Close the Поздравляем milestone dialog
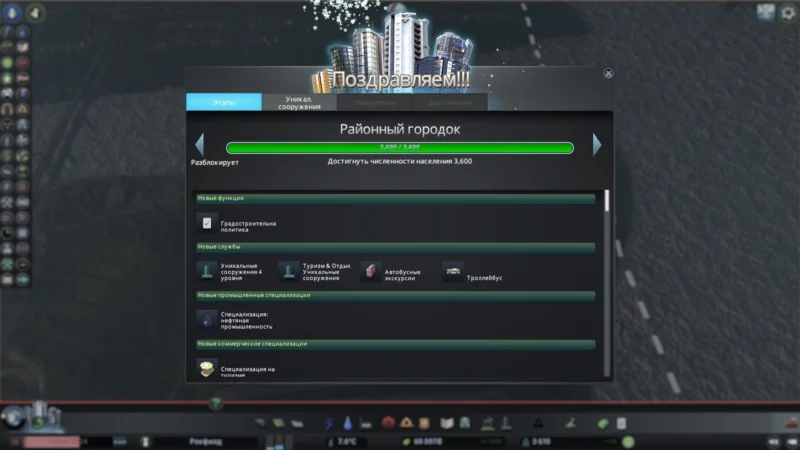 coord(608,73)
